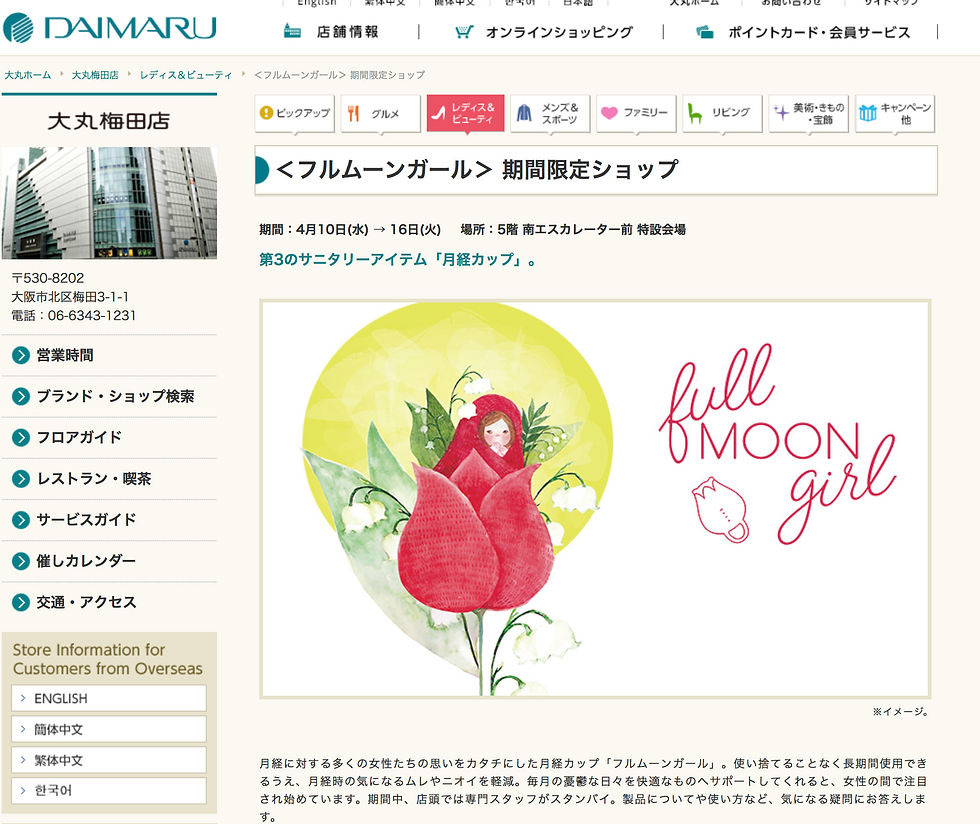This screenshot has height=824, width=980.
Task: Select the 한국어 language button
Action: point(109,791)
